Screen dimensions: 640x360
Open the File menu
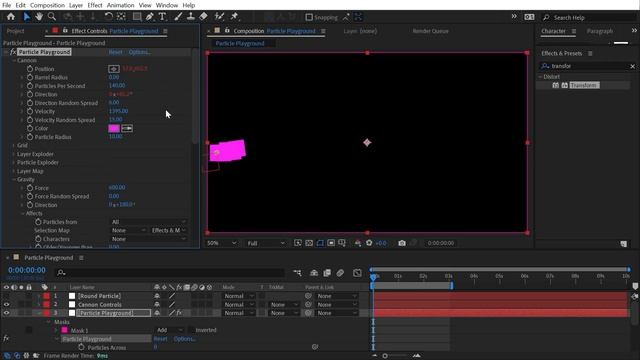[7, 5]
